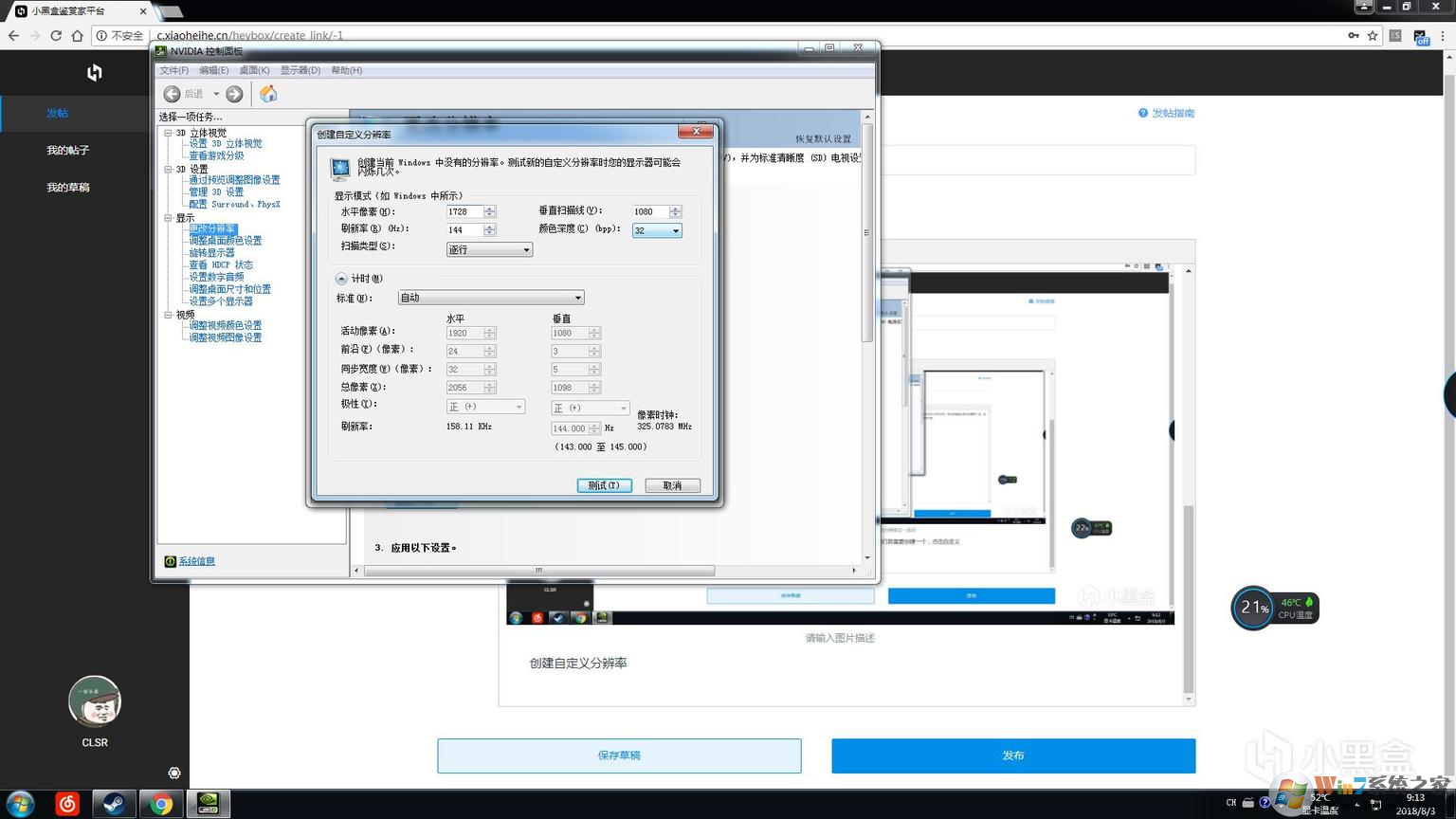Click the CLSR user avatar
The height and width of the screenshot is (819, 1456).
tap(94, 701)
